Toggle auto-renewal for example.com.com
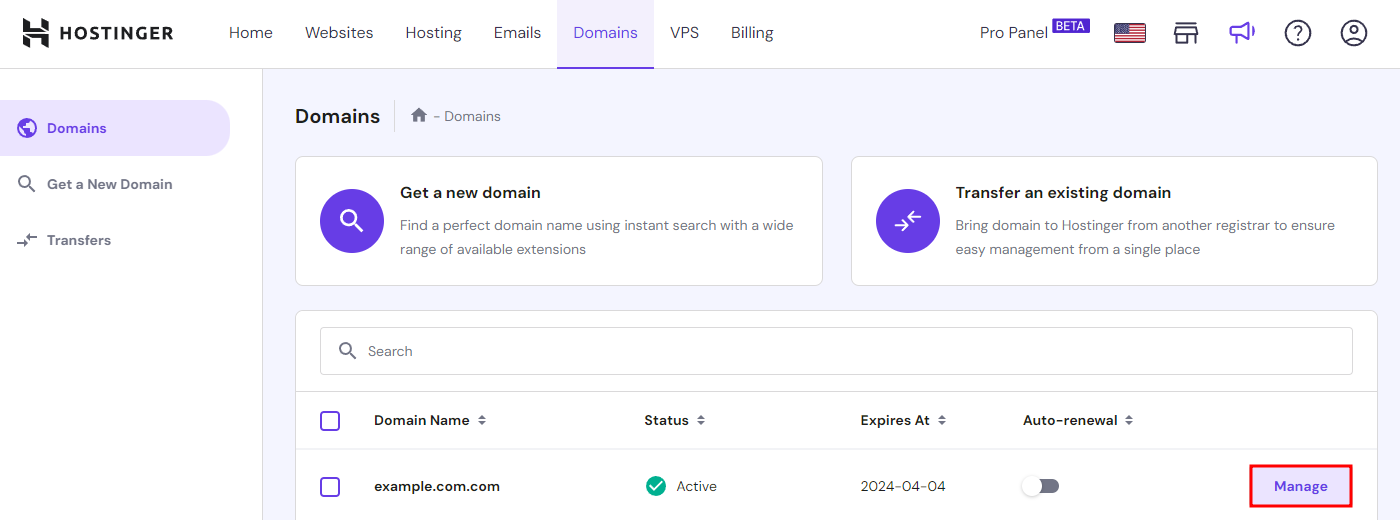Viewport: 1400px width, 520px height. [x=1040, y=486]
